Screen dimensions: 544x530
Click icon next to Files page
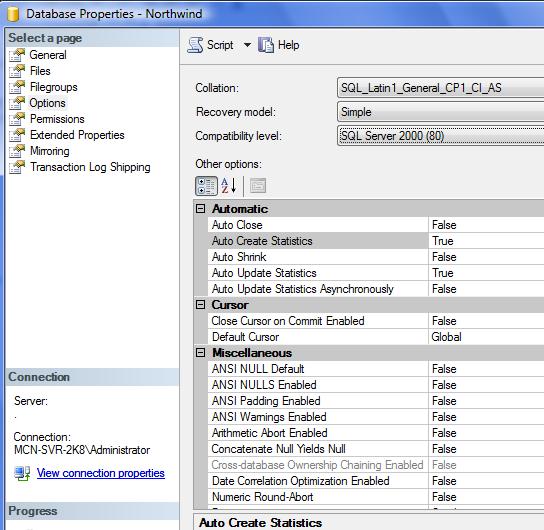pyautogui.click(x=17, y=71)
